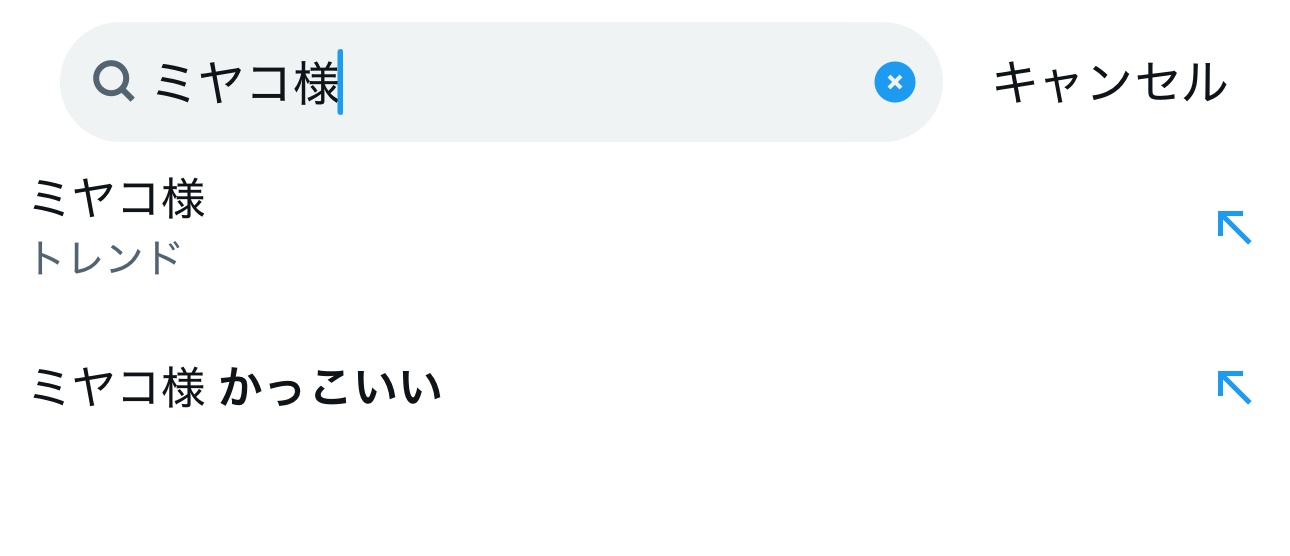Insert the かっこいい suggestion via its blue arrow
This screenshot has height=556, width=1290.
1234,387
